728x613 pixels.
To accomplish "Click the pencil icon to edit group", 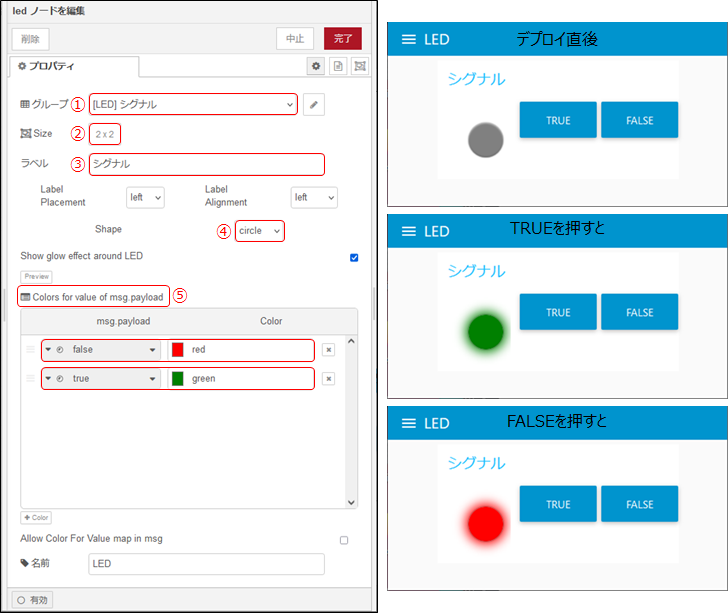I will [x=314, y=104].
